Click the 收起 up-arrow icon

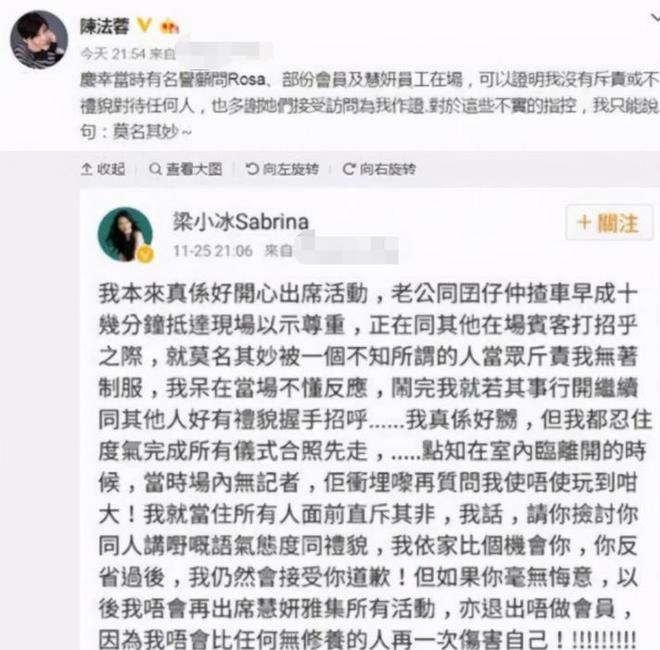tap(86, 169)
